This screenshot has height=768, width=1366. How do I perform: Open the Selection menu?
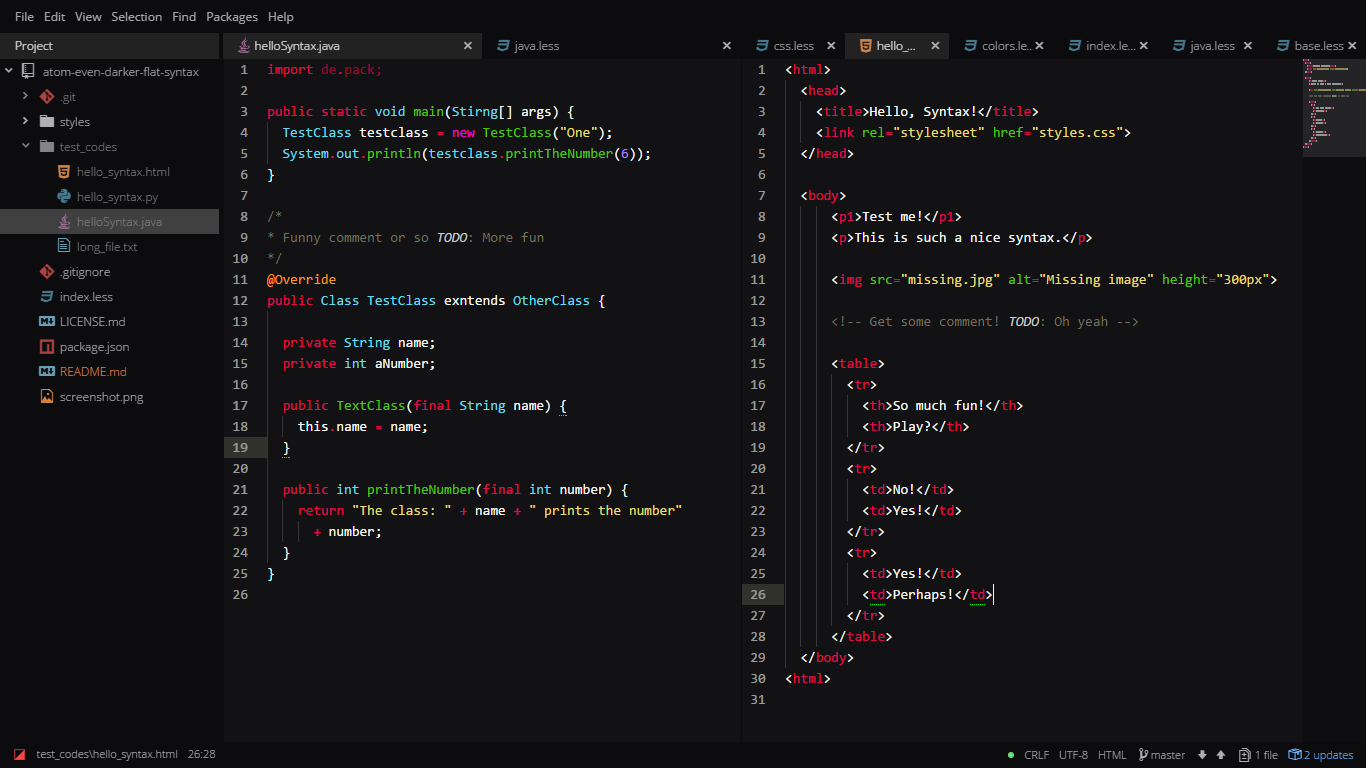(137, 16)
